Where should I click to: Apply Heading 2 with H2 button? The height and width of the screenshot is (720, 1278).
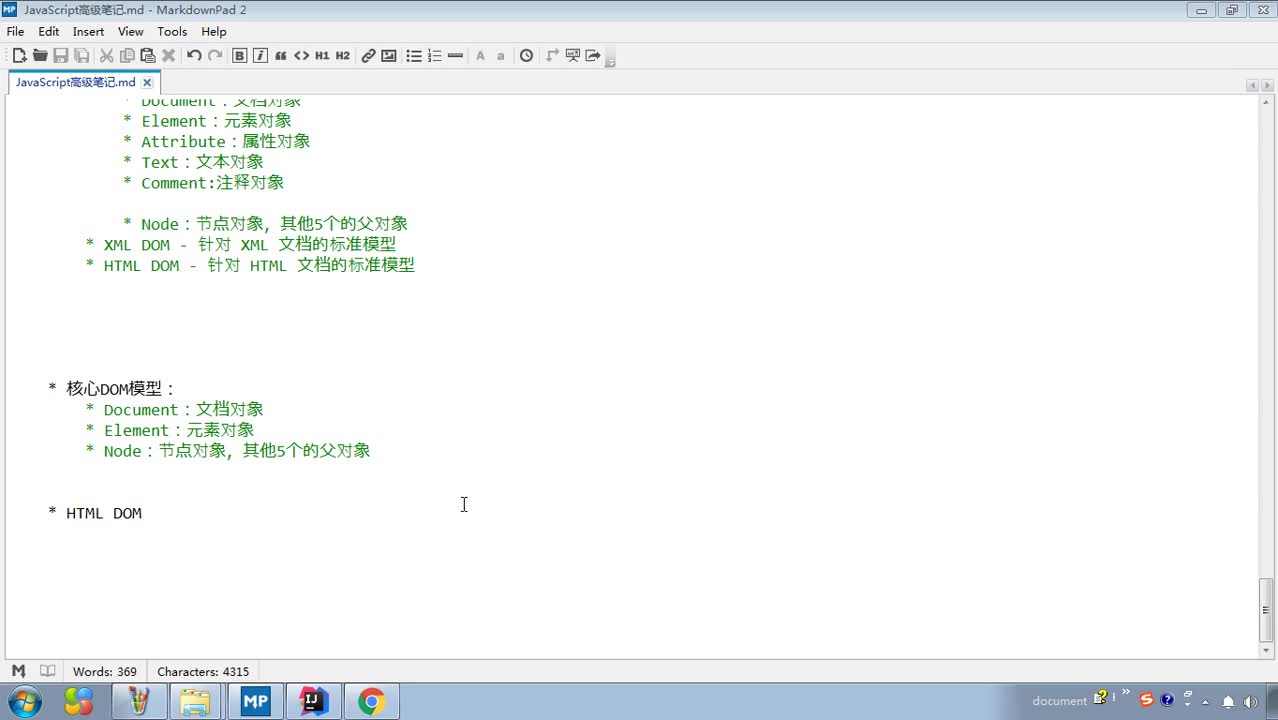pos(343,56)
